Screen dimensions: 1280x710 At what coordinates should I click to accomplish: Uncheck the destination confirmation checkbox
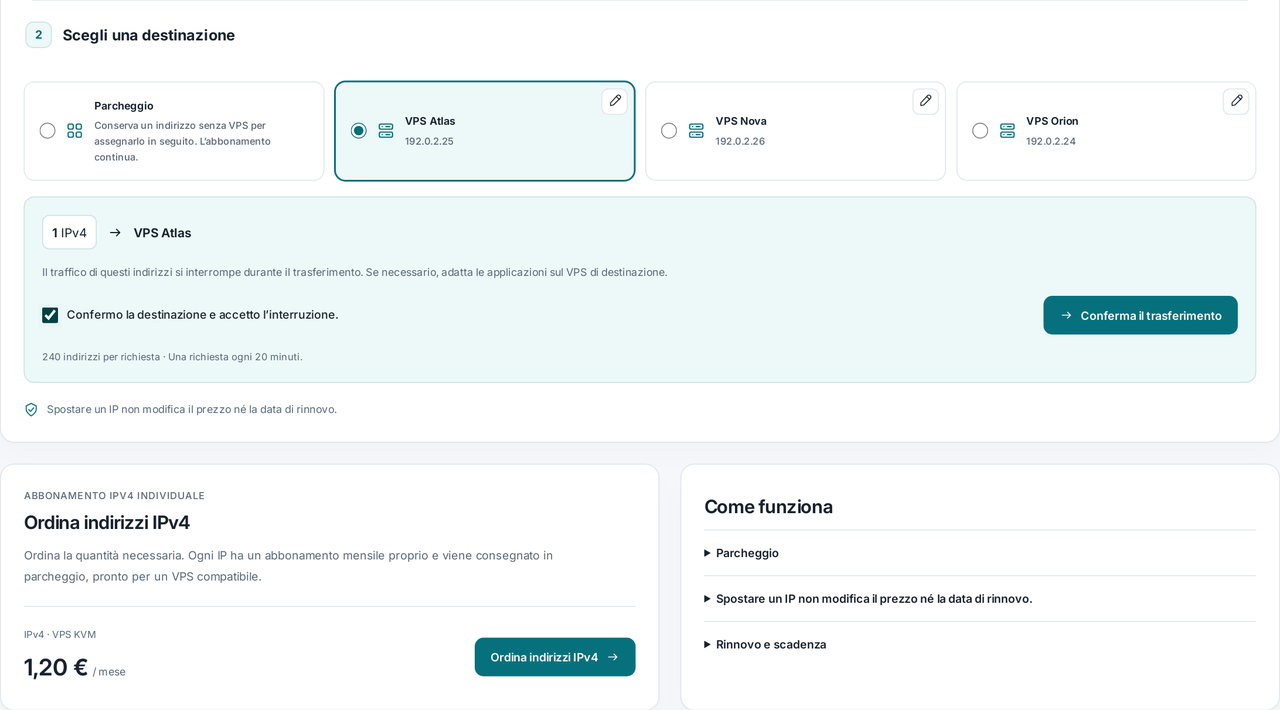tap(50, 315)
